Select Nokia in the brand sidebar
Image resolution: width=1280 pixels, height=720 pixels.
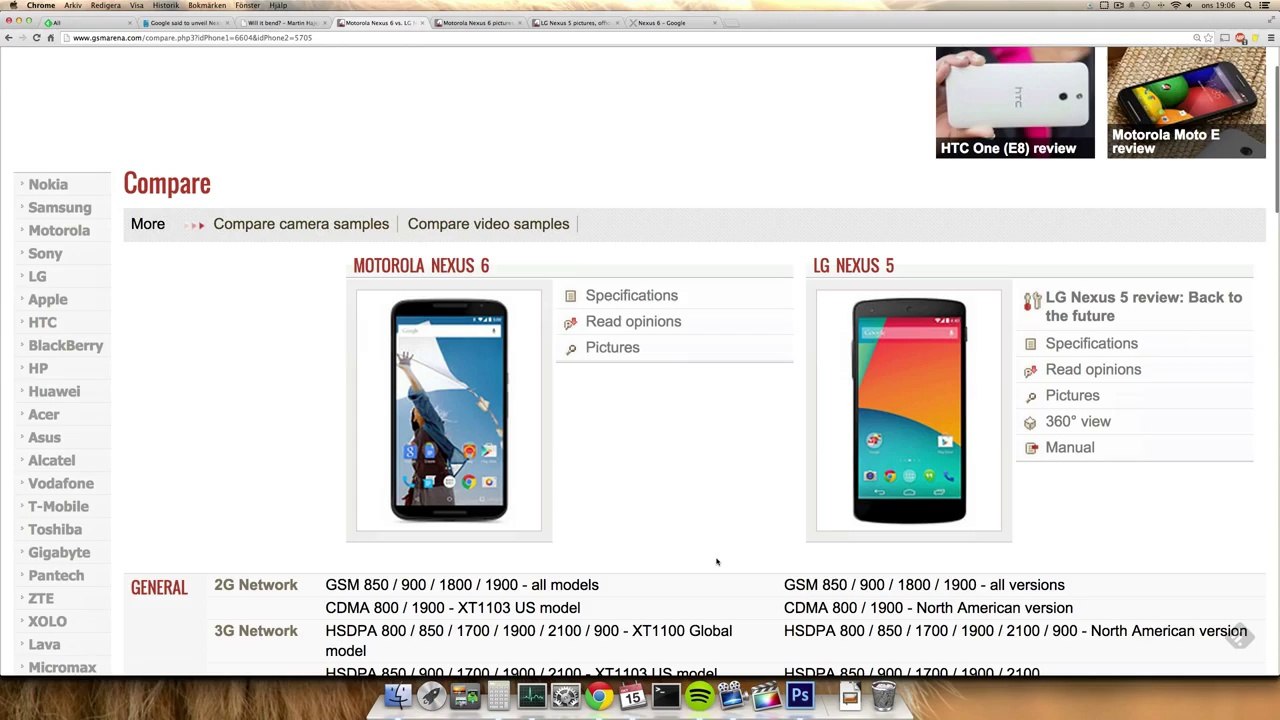coord(48,185)
